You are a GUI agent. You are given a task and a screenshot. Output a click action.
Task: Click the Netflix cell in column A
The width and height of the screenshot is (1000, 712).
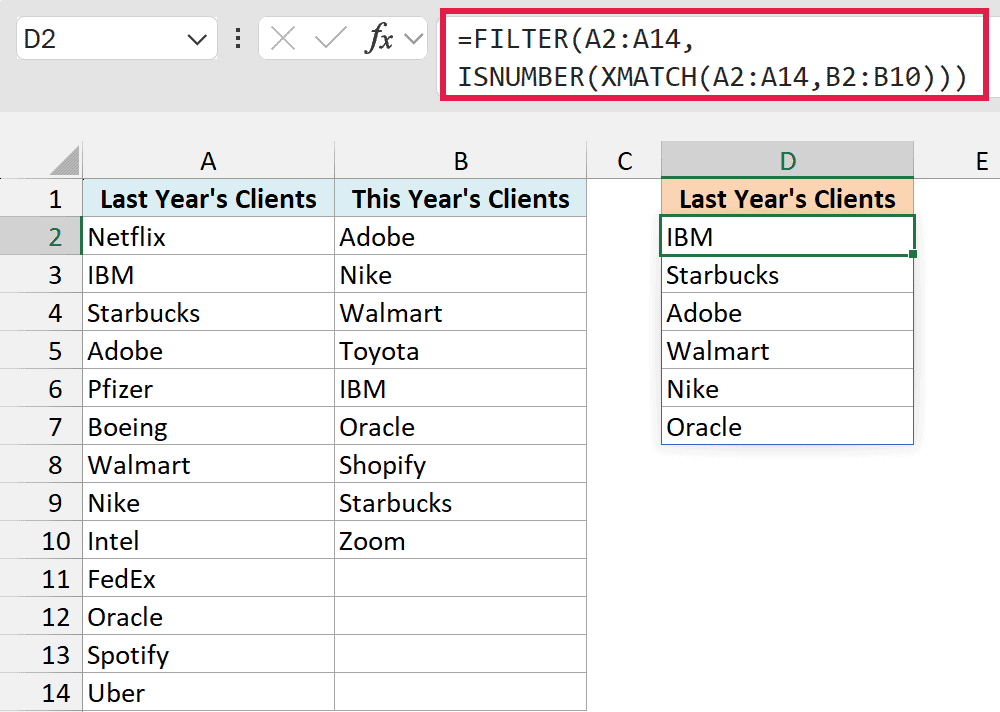(208, 236)
